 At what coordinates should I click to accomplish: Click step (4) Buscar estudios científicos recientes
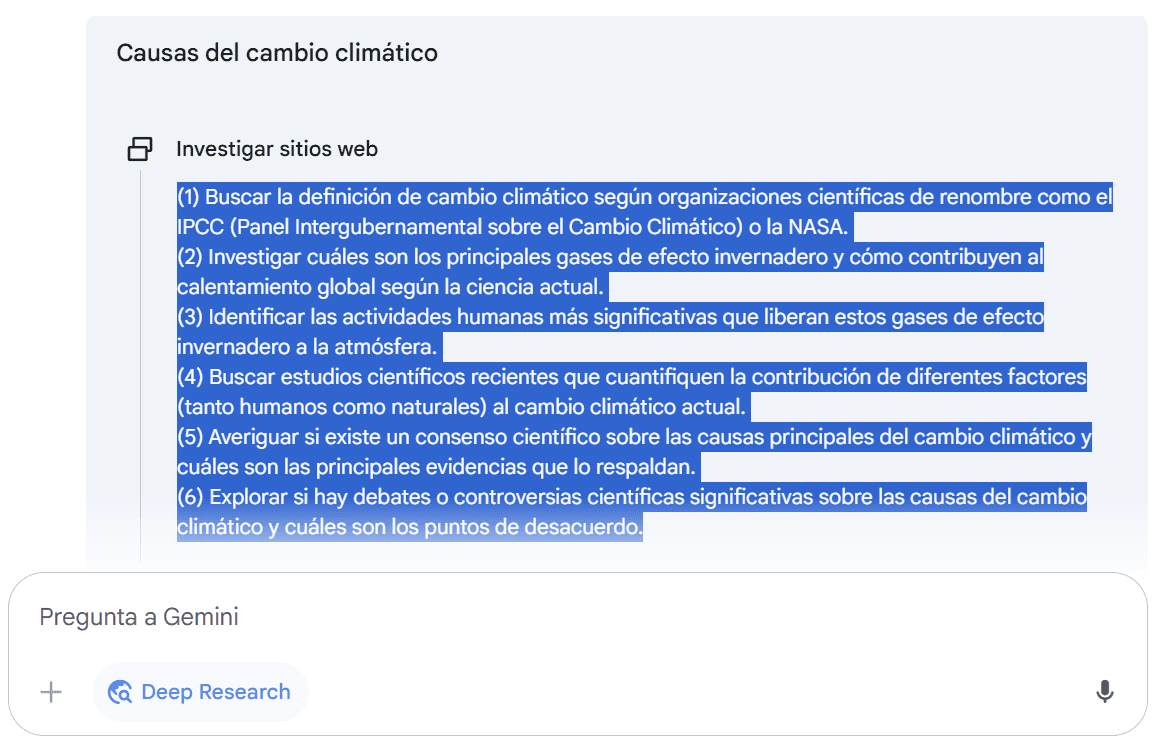(x=632, y=392)
